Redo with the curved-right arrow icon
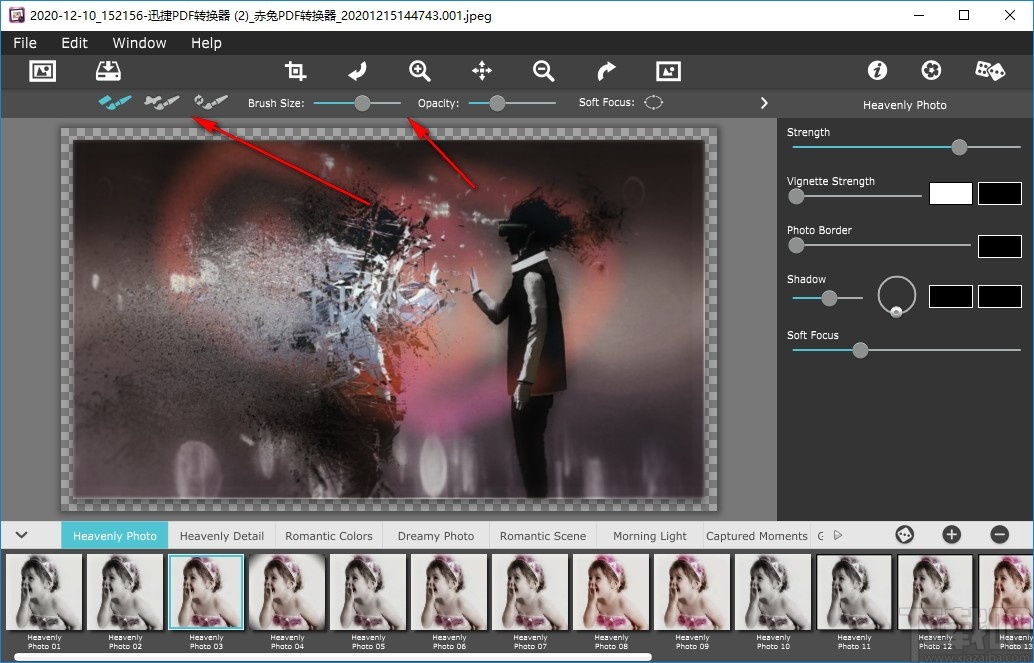This screenshot has width=1034, height=663. click(606, 71)
